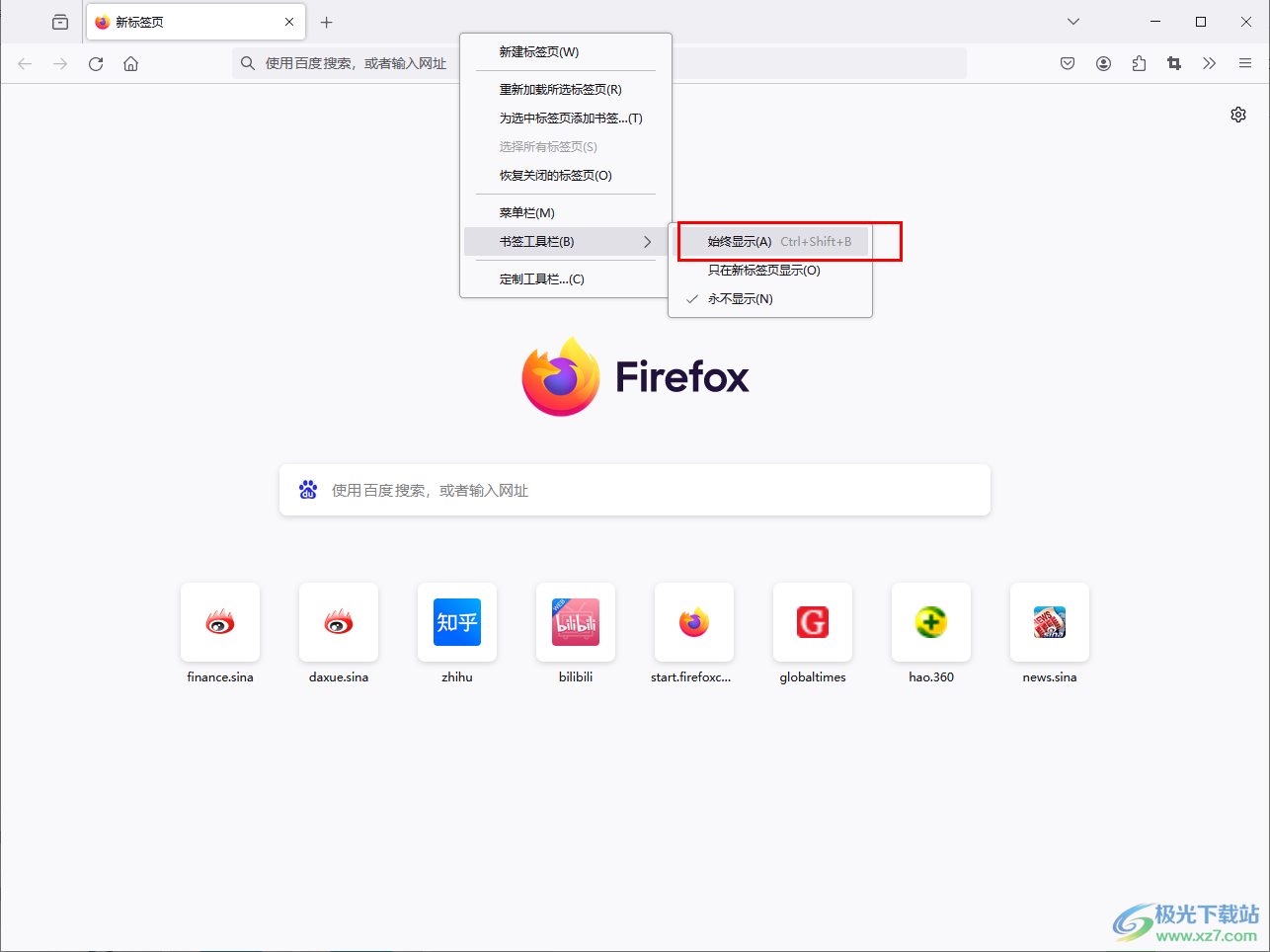Open the start.firefoxc... shortcut tile
The width and height of the screenshot is (1270, 952).
point(694,622)
